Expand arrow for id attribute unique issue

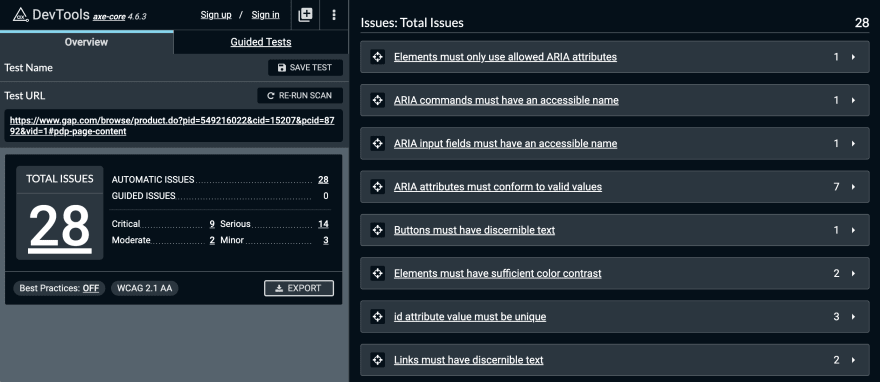853,316
